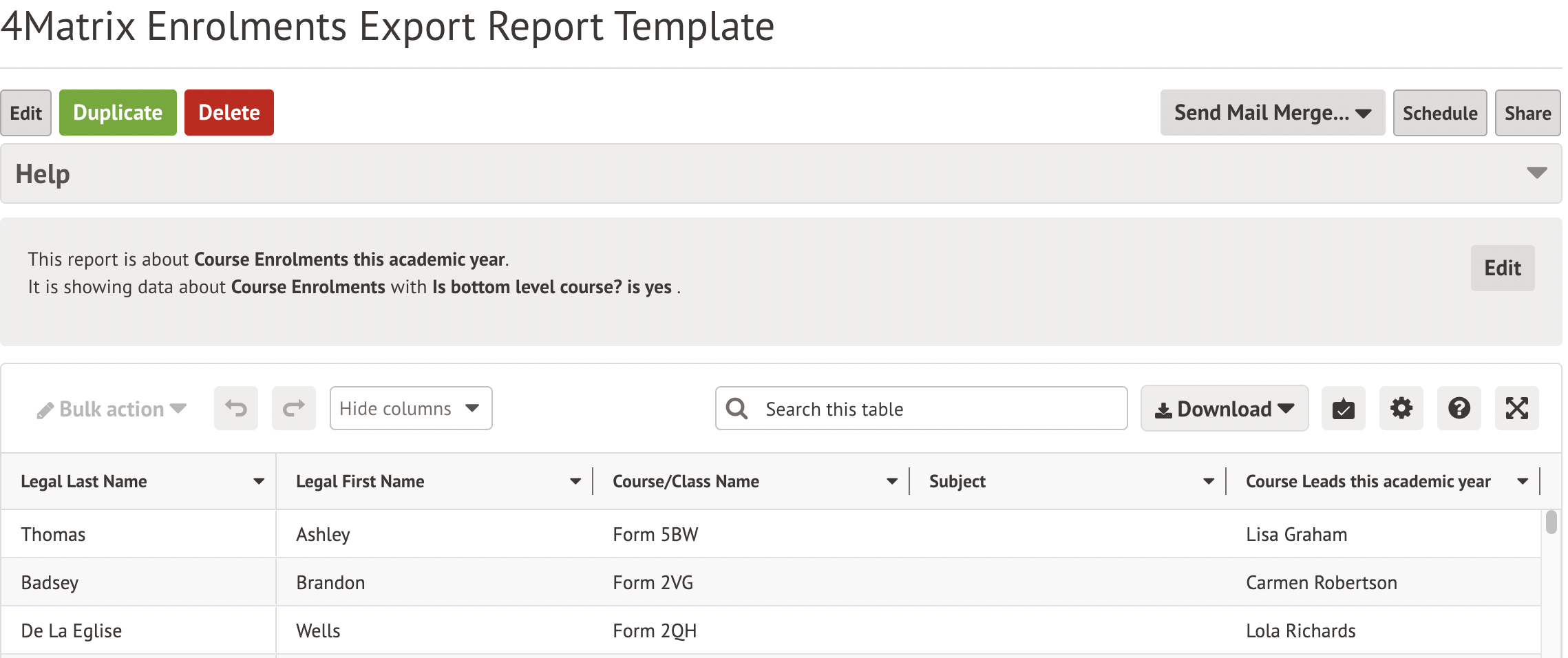1568x658 pixels.
Task: Click the search magnifier icon
Action: [x=737, y=409]
